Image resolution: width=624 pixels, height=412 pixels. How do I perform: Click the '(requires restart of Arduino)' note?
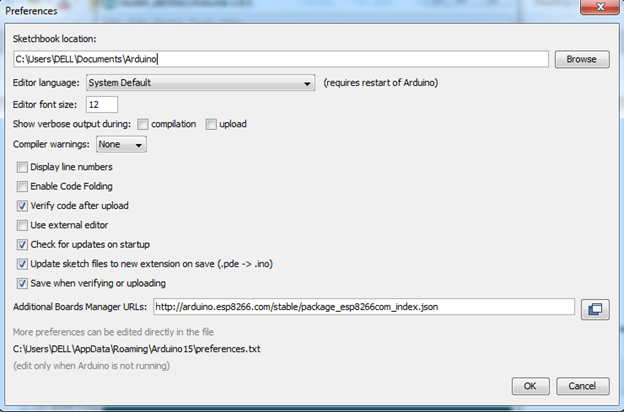click(381, 83)
